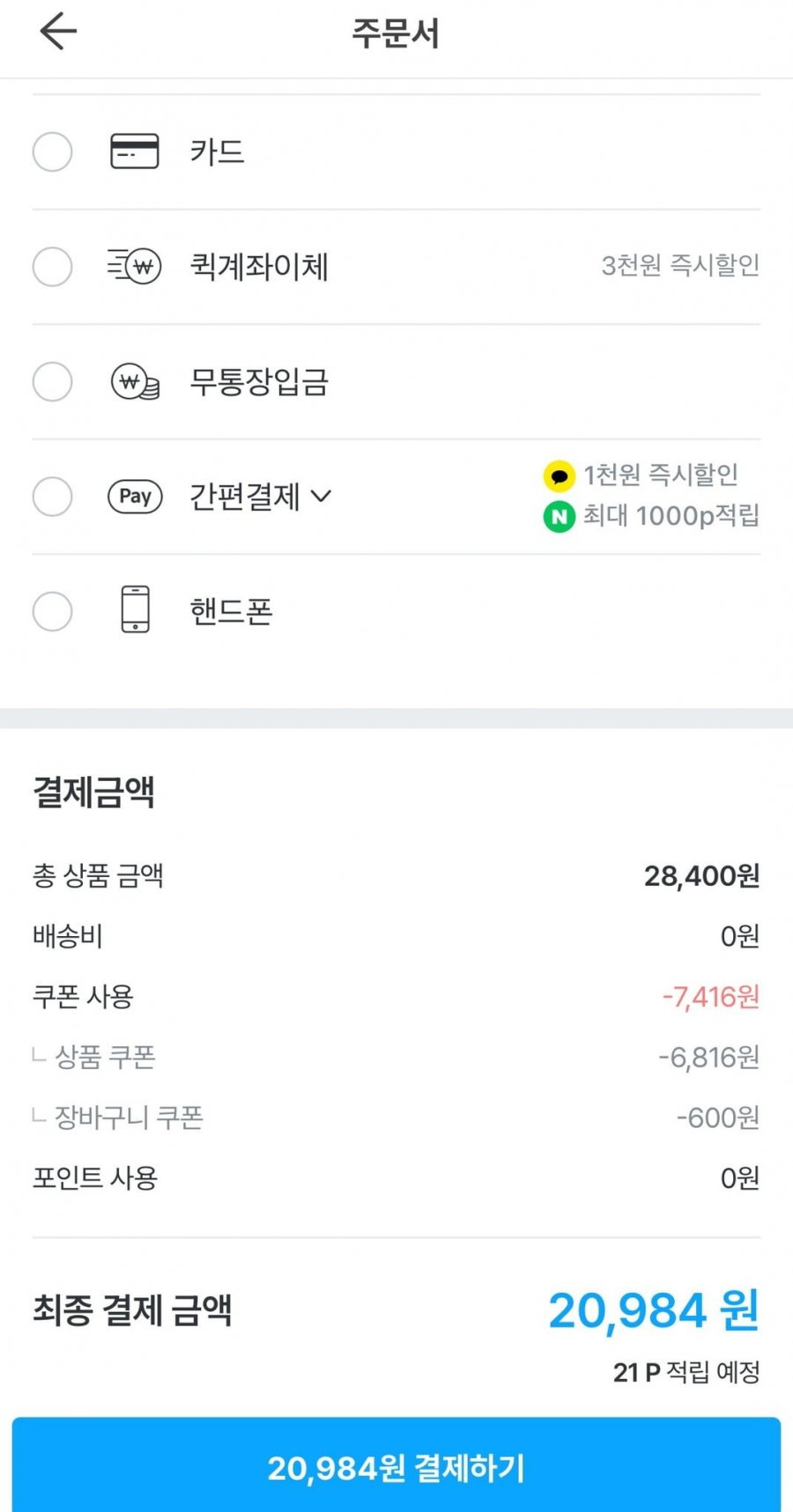Click the 쿠폰 사용 discount amount
The image size is (793, 1512).
tap(710, 997)
